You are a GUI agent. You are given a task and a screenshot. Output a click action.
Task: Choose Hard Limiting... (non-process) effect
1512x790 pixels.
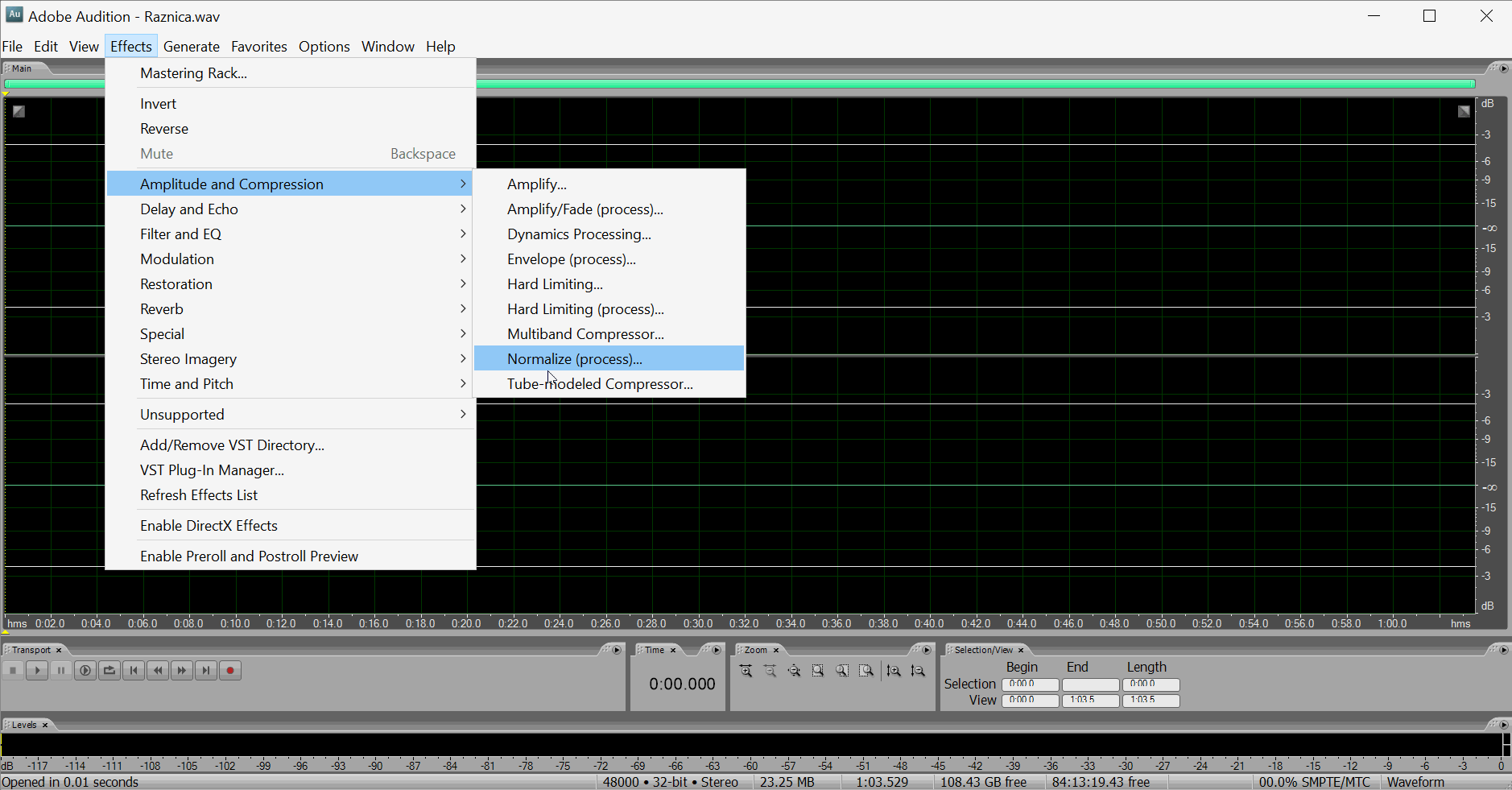tap(609, 284)
